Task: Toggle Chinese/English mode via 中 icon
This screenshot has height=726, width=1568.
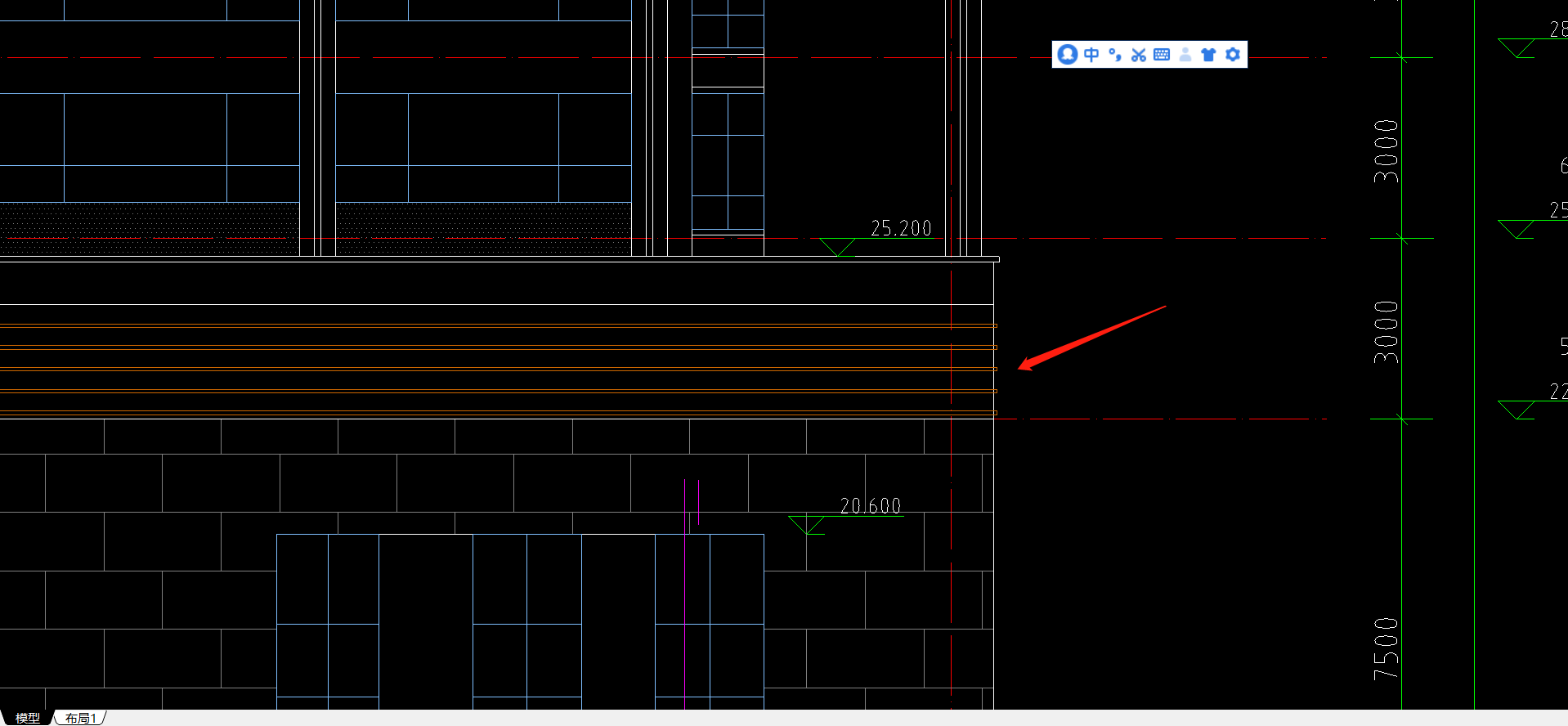Action: click(1091, 55)
